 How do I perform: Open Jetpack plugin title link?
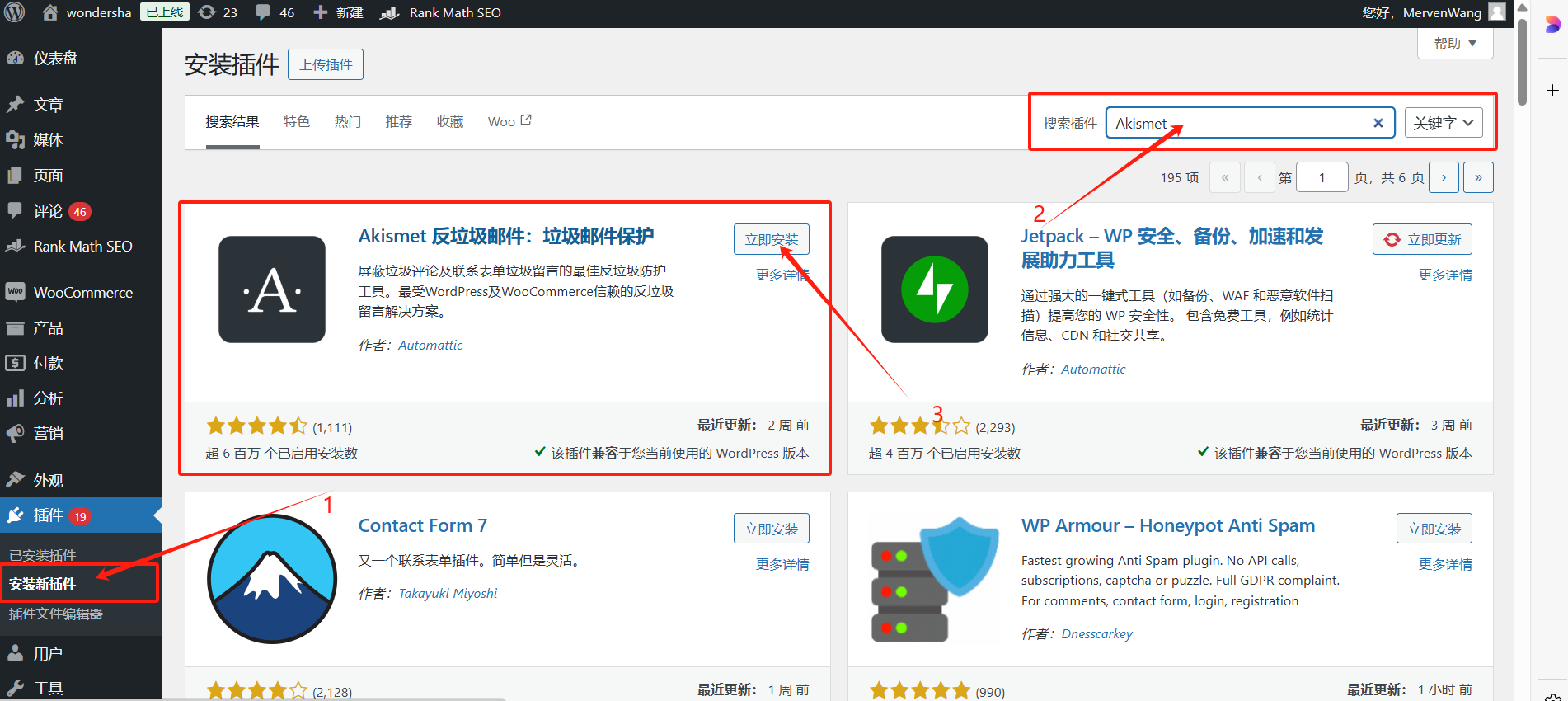(1171, 247)
